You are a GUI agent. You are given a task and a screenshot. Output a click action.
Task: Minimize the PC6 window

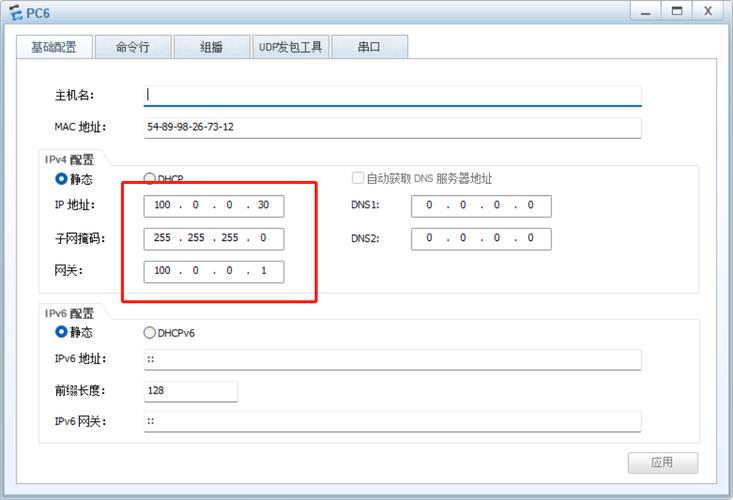pyautogui.click(x=646, y=11)
